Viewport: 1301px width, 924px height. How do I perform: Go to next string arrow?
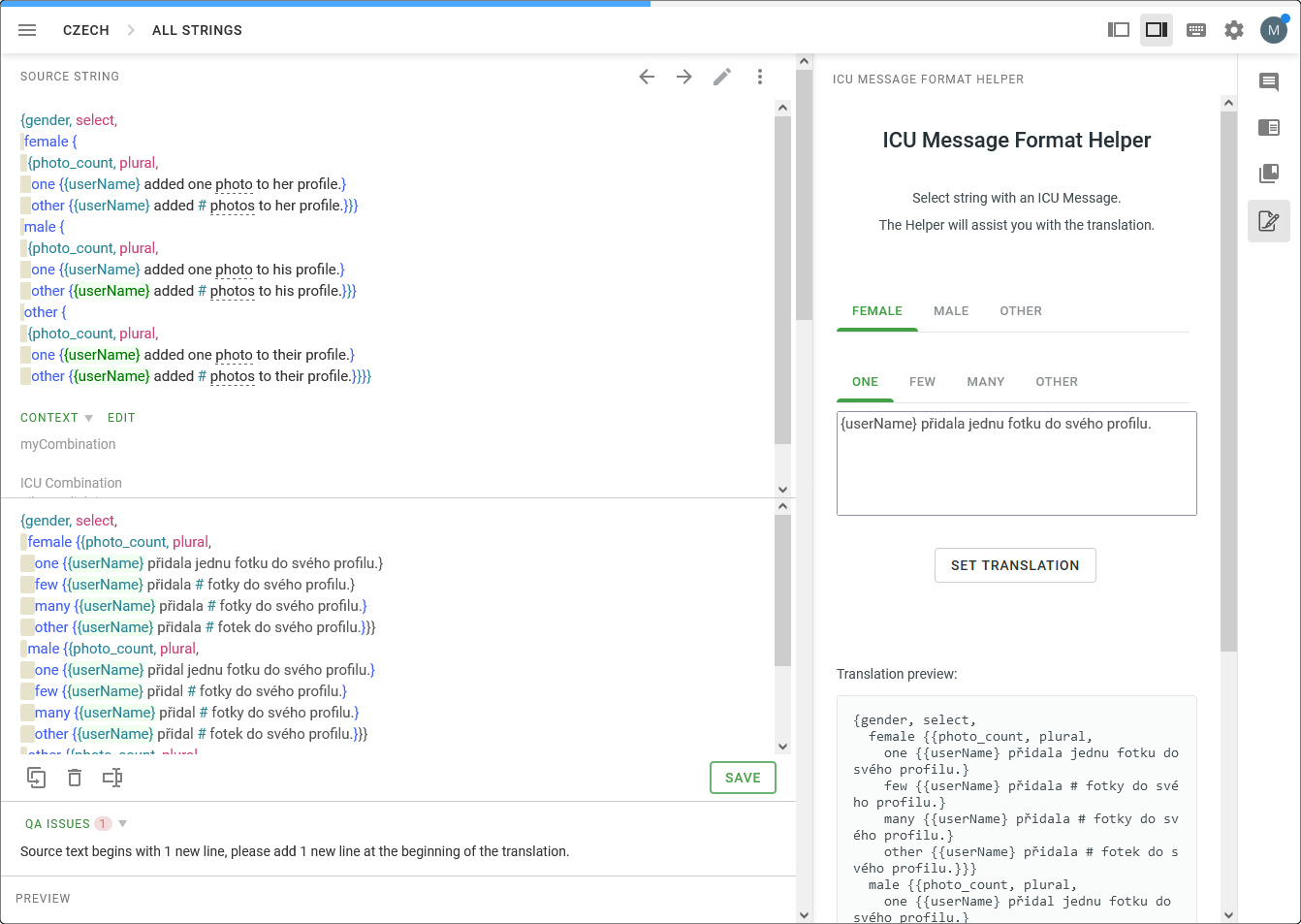[684, 77]
